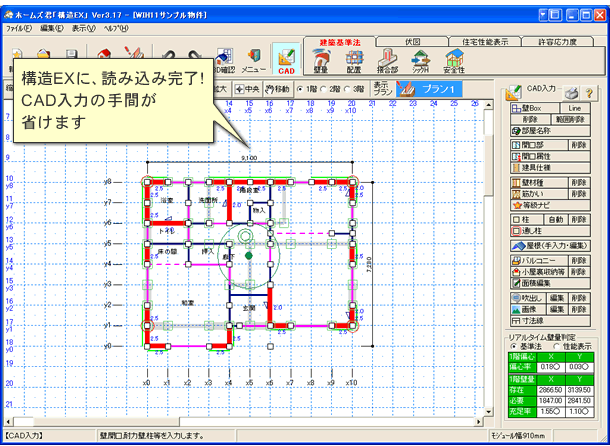Open the 安全性 safety check icon

454,61
